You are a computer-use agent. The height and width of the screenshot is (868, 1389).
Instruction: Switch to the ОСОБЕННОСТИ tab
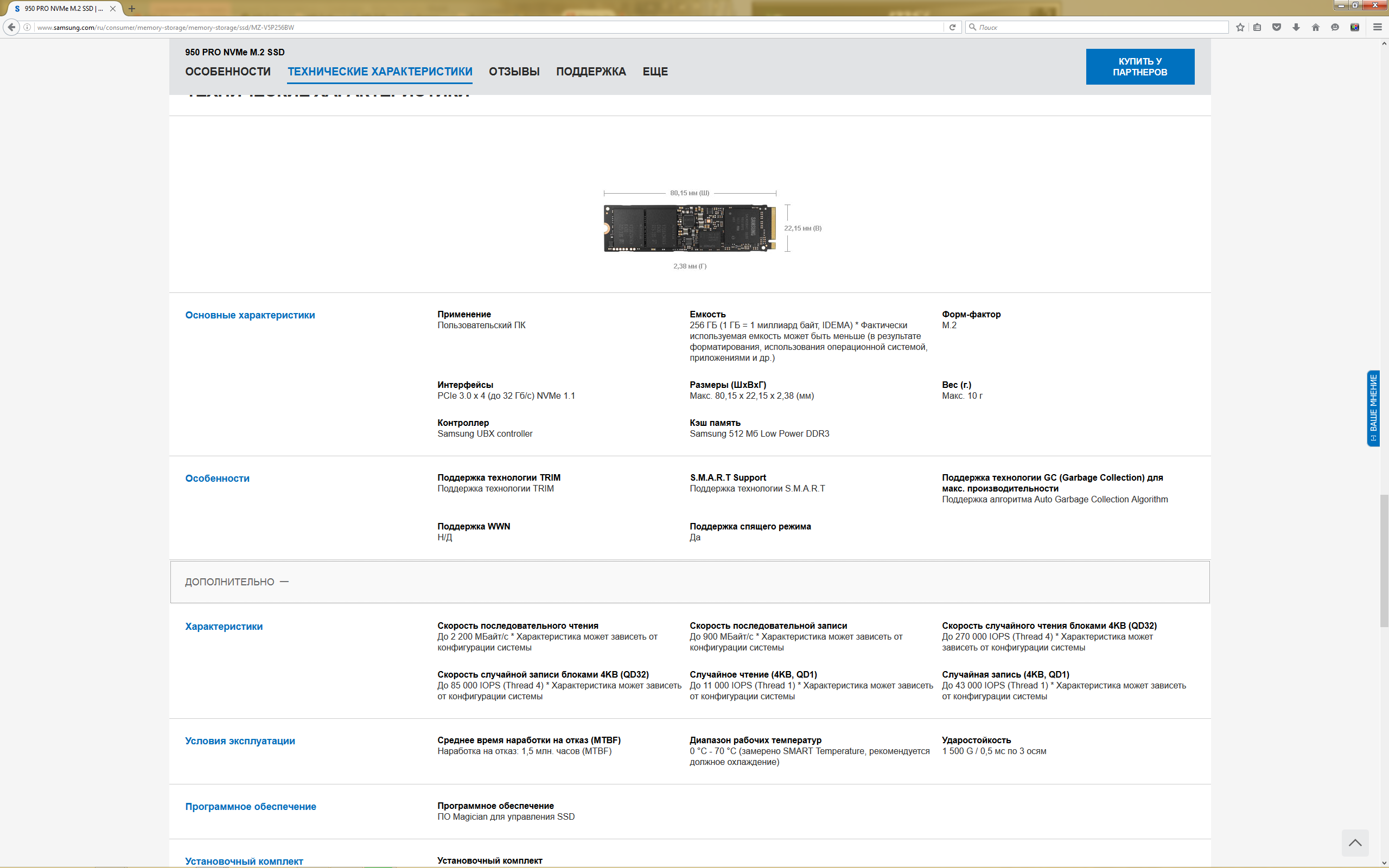228,72
